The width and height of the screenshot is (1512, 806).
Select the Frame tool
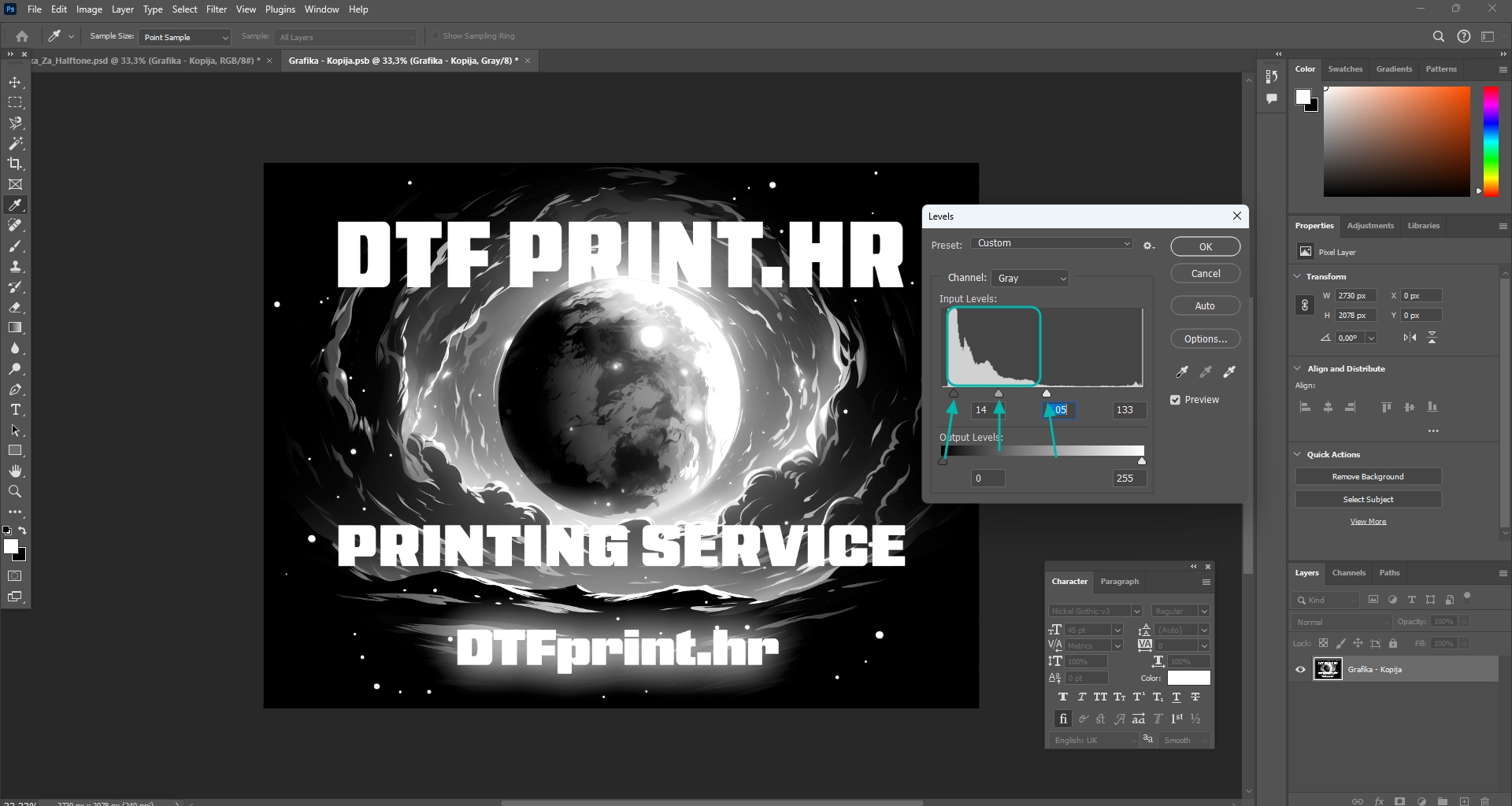(x=15, y=184)
